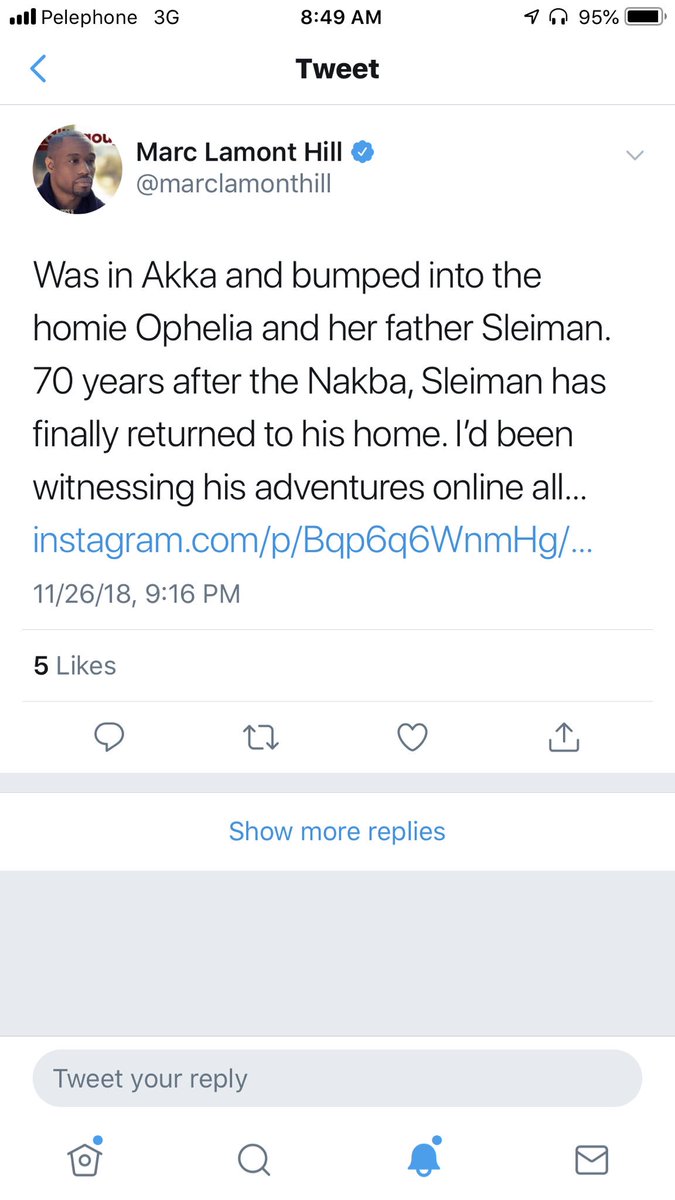Open the Search tab
Image resolution: width=675 pixels, height=1200 pixels.
click(254, 1158)
